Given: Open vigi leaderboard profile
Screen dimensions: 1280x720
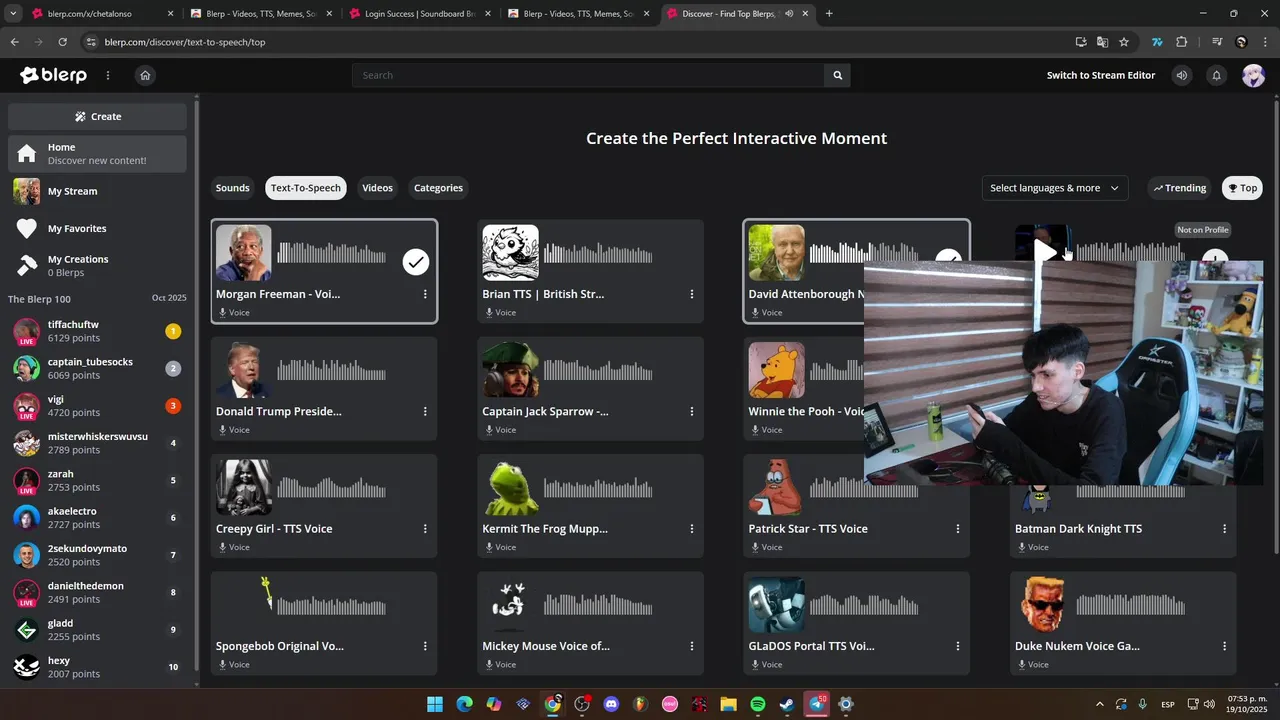Looking at the screenshot, I should (97, 406).
